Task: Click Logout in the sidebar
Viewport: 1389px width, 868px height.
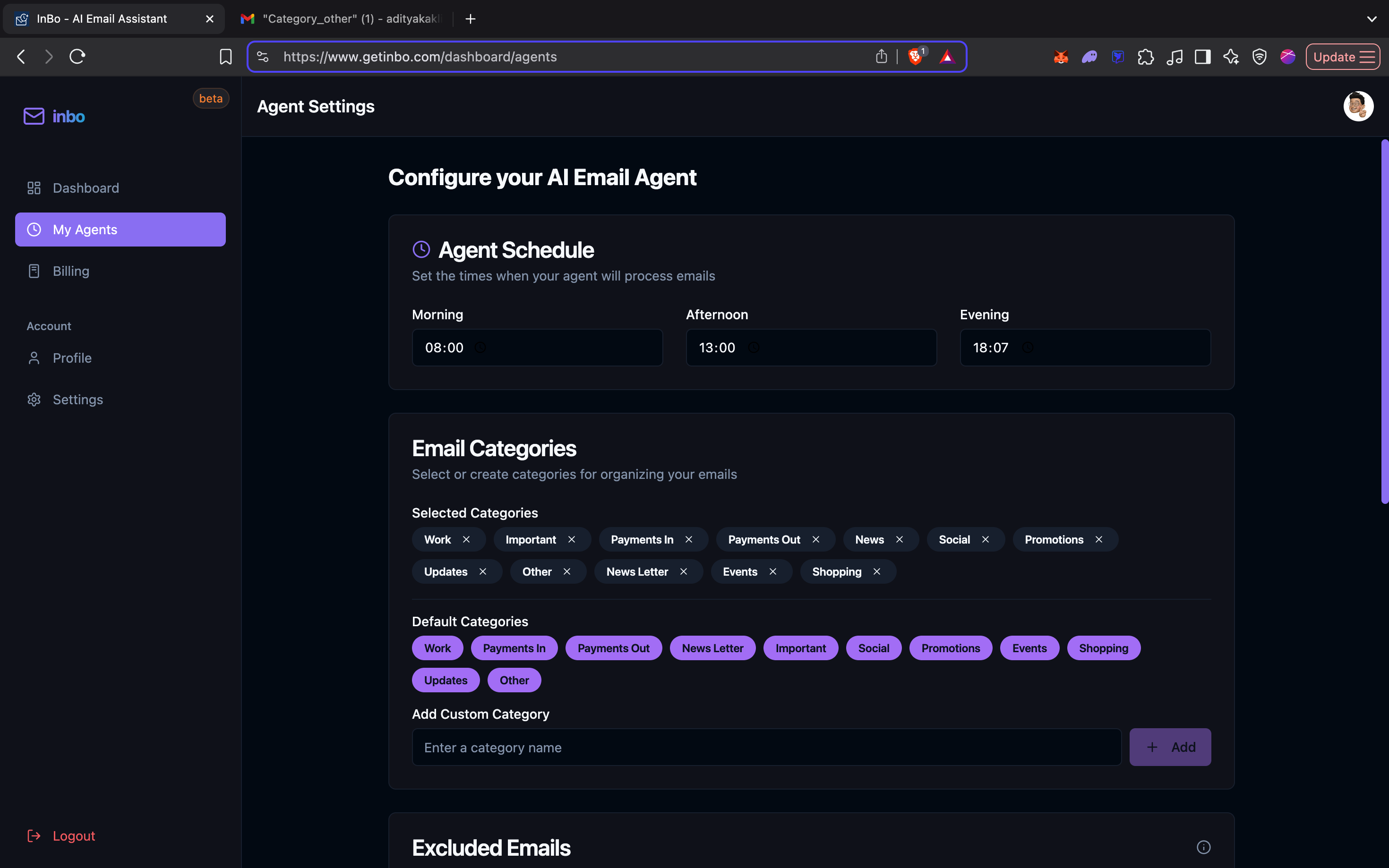Action: click(74, 836)
